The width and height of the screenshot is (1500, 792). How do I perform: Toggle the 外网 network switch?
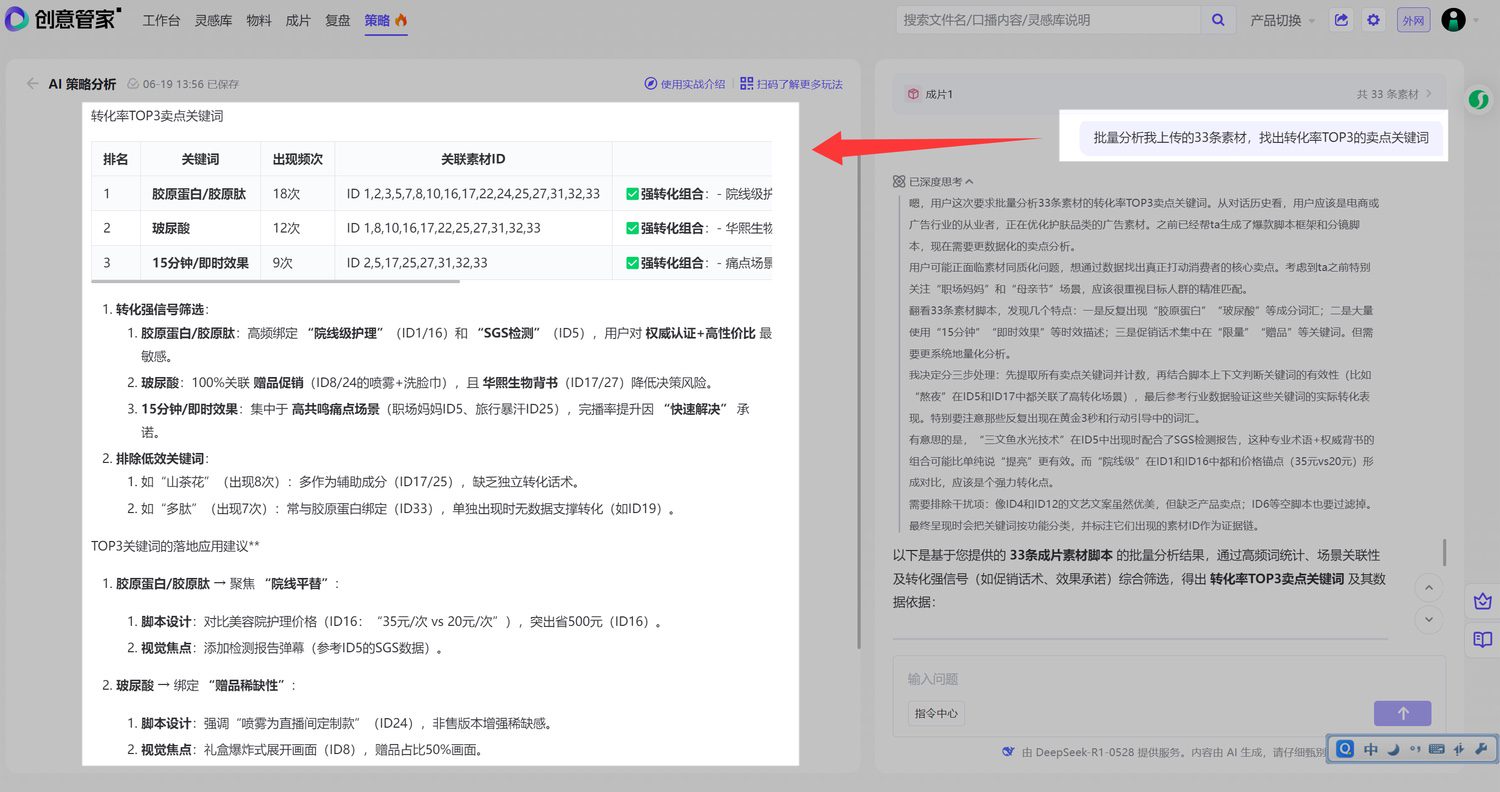coord(1414,20)
